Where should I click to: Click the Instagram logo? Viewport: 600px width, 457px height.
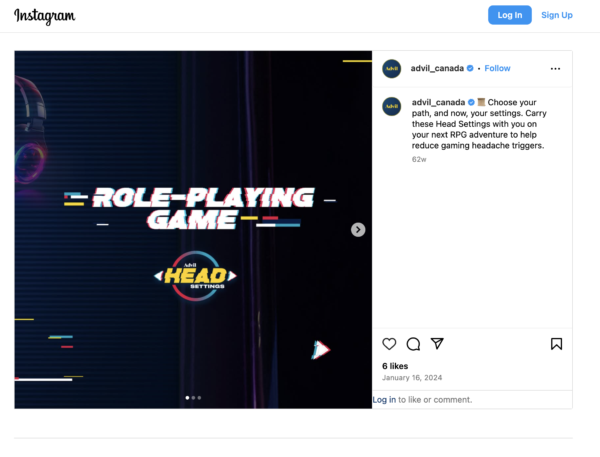point(44,16)
